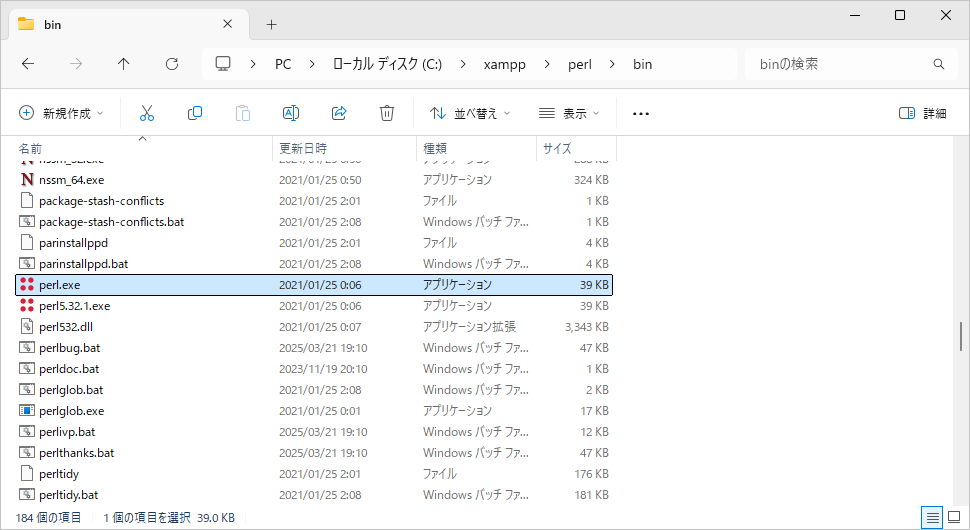Switch to details list view icon in status bar
This screenshot has height=530, width=970.
click(x=932, y=517)
